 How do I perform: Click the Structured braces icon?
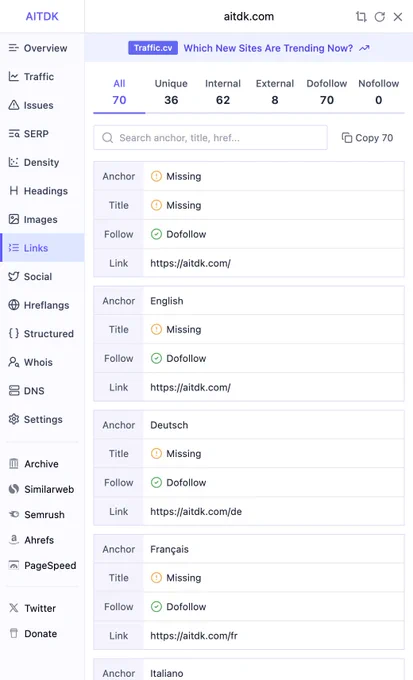coord(14,333)
